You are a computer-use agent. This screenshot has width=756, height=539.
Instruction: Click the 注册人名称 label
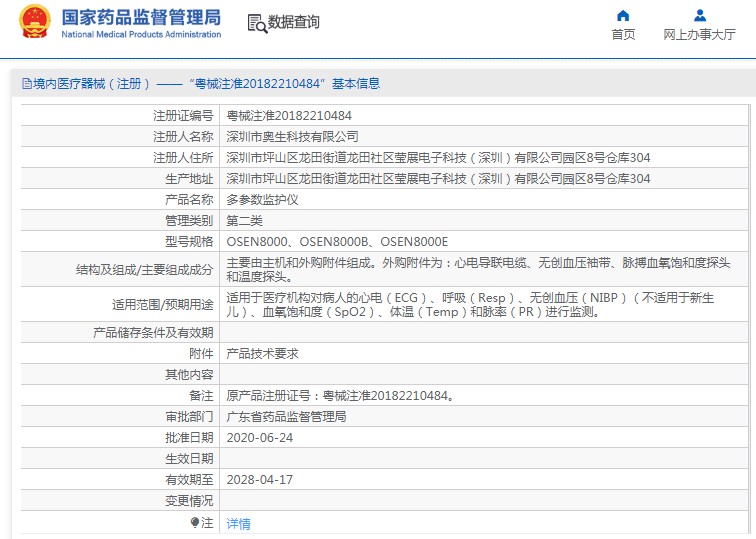183,137
